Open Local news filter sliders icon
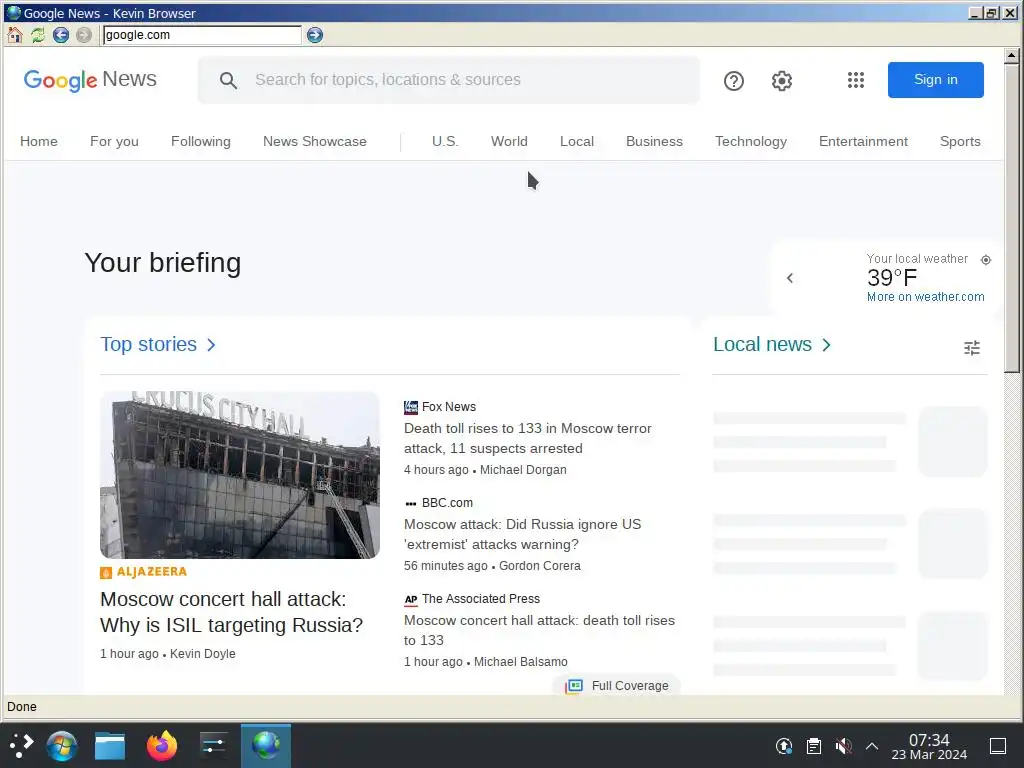 click(972, 348)
